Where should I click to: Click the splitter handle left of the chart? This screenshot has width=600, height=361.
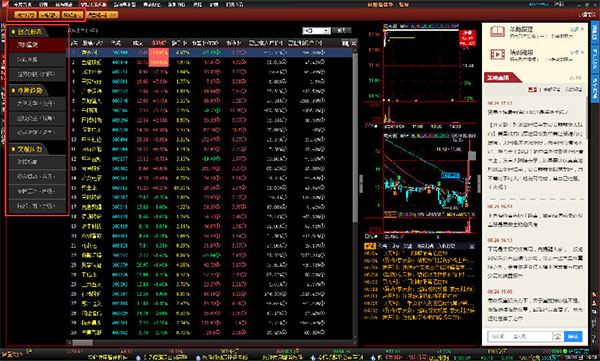tap(360, 184)
